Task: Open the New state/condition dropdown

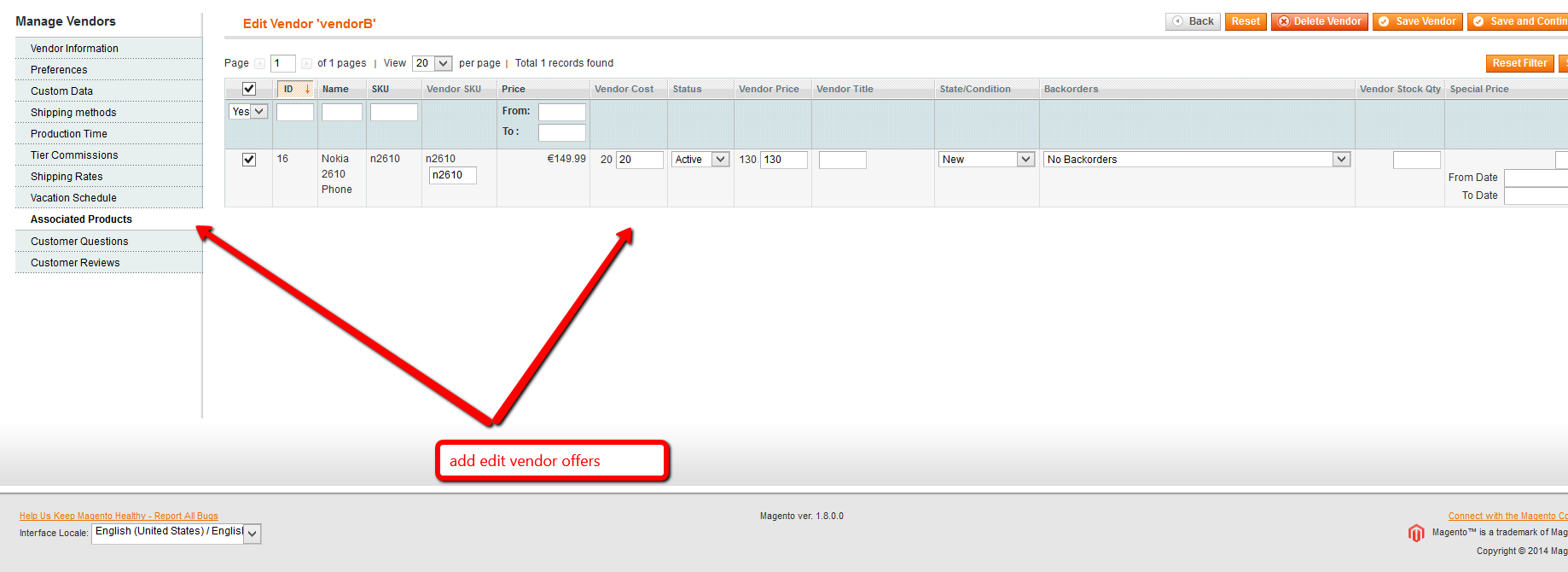Action: 987,160
